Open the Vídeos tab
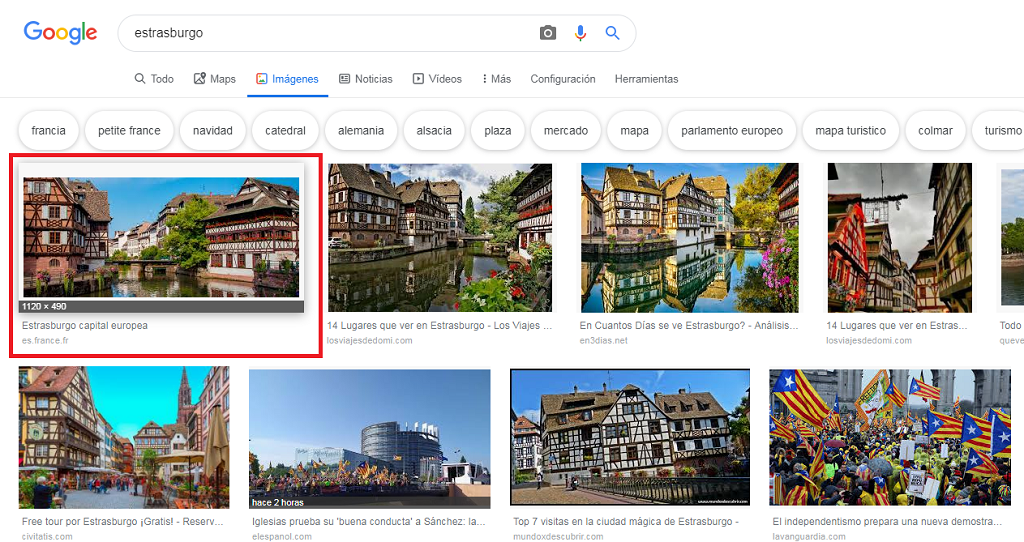Image resolution: width=1024 pixels, height=542 pixels. coord(437,79)
